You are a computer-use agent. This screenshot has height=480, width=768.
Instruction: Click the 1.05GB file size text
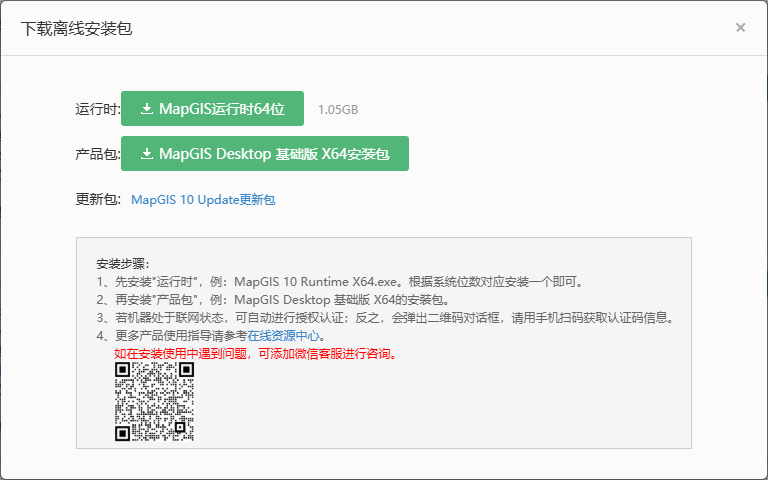[337, 110]
